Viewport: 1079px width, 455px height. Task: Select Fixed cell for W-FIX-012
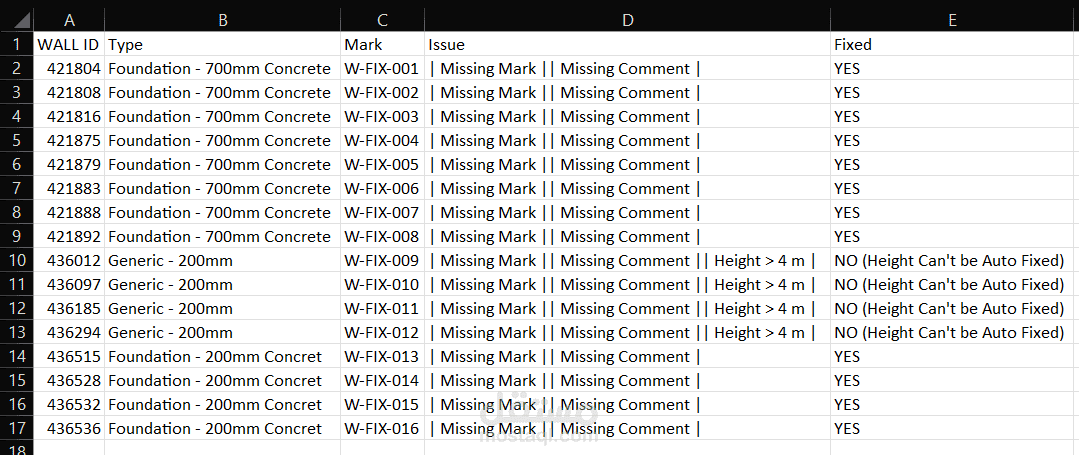click(953, 333)
